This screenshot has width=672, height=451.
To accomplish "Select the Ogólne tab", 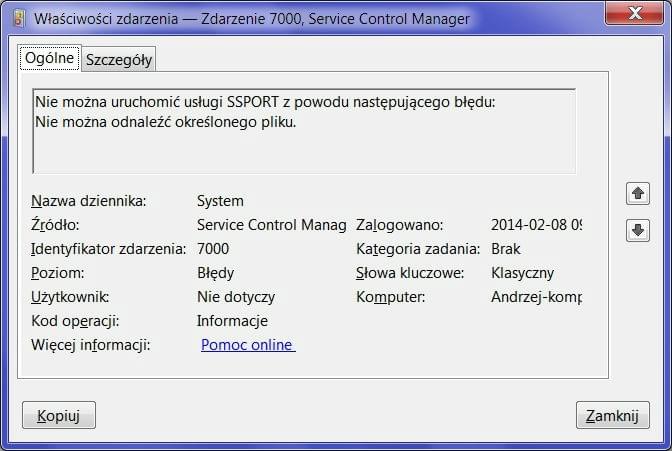I will [49, 58].
